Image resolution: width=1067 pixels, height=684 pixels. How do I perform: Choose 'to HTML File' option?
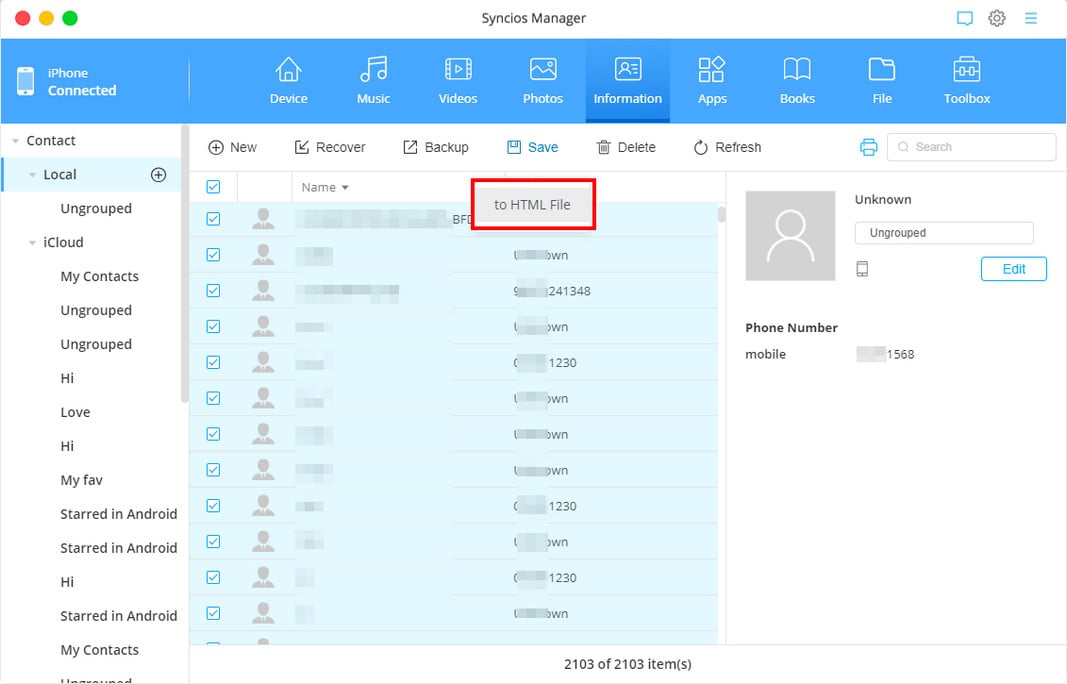[533, 204]
